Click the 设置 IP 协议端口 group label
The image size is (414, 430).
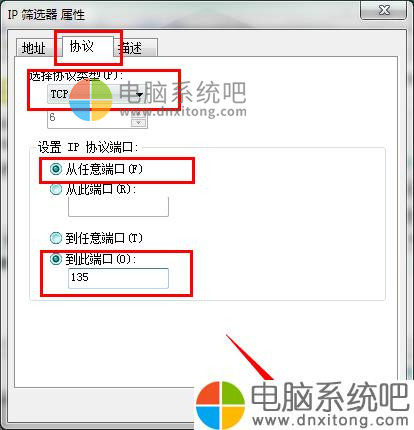[x=88, y=148]
